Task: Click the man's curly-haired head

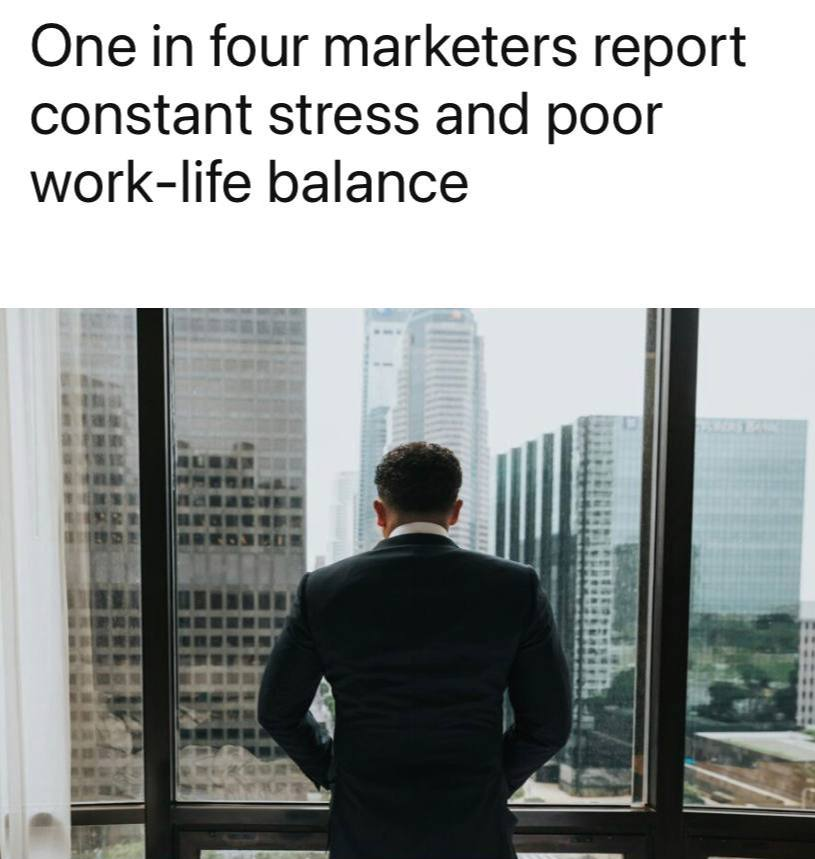Action: 418,483
